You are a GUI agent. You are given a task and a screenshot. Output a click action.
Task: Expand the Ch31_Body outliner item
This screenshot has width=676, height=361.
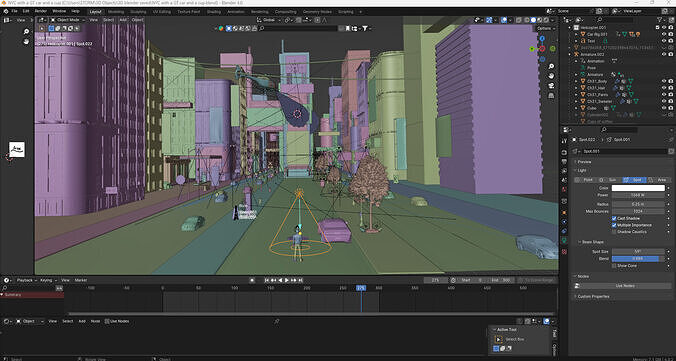coord(576,81)
